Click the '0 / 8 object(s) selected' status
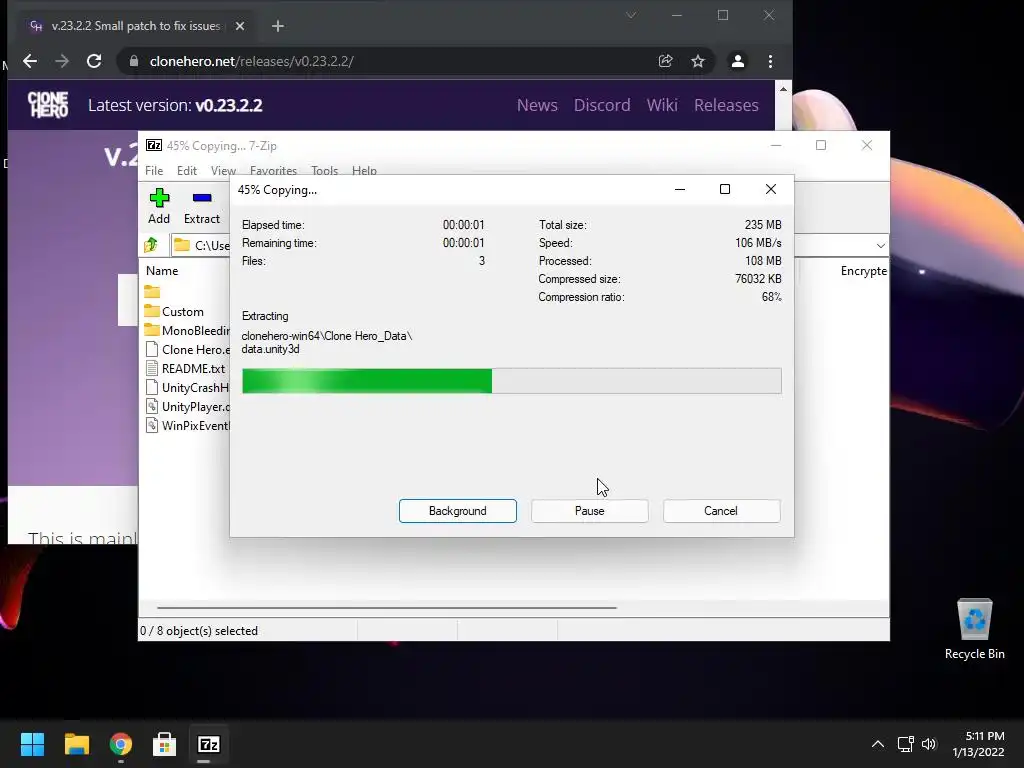The height and width of the screenshot is (768, 1024). point(199,631)
